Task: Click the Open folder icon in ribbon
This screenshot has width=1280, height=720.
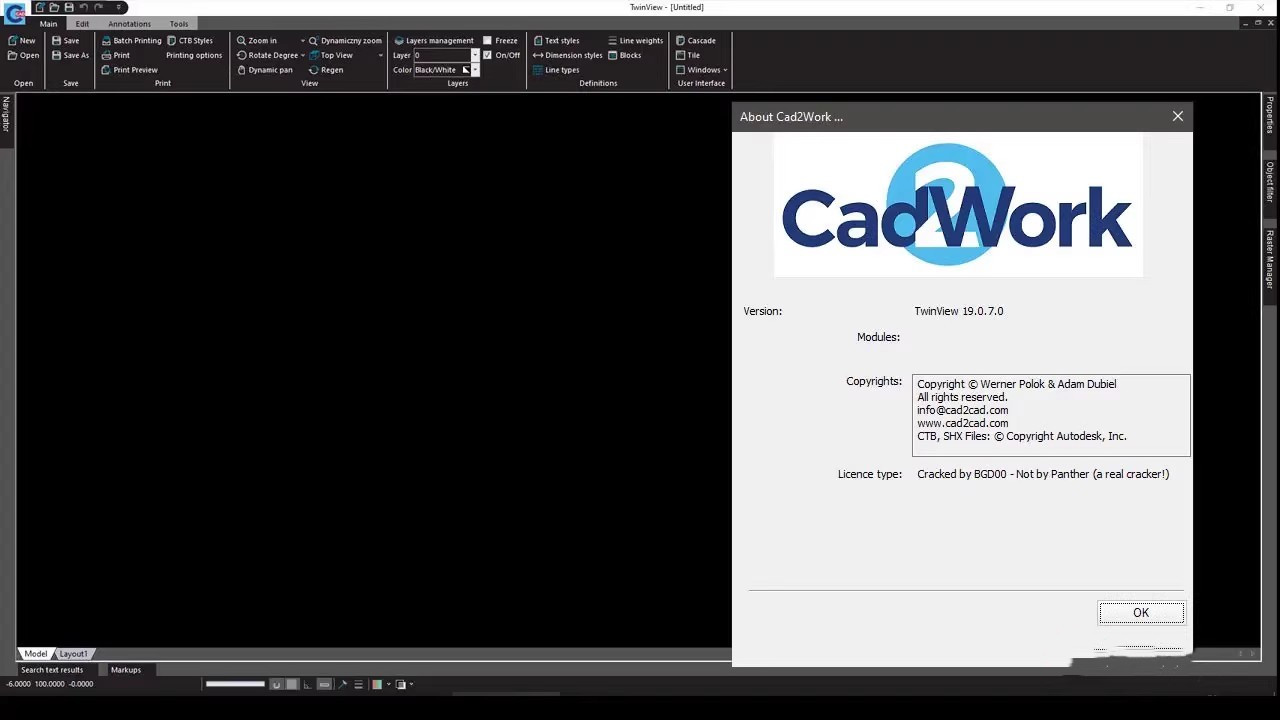Action: pyautogui.click(x=13, y=56)
